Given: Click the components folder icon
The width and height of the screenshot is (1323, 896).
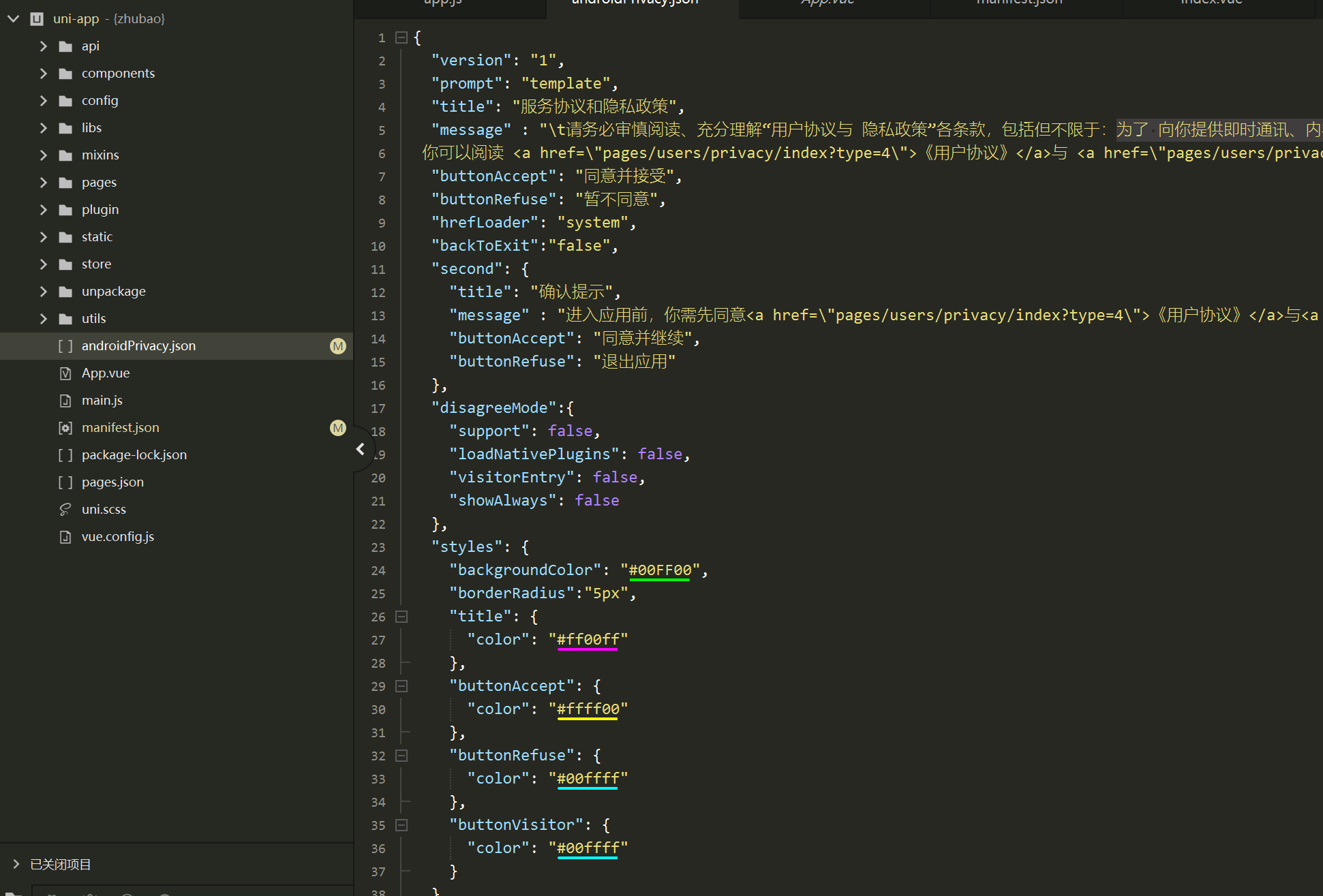Looking at the screenshot, I should 65,74.
